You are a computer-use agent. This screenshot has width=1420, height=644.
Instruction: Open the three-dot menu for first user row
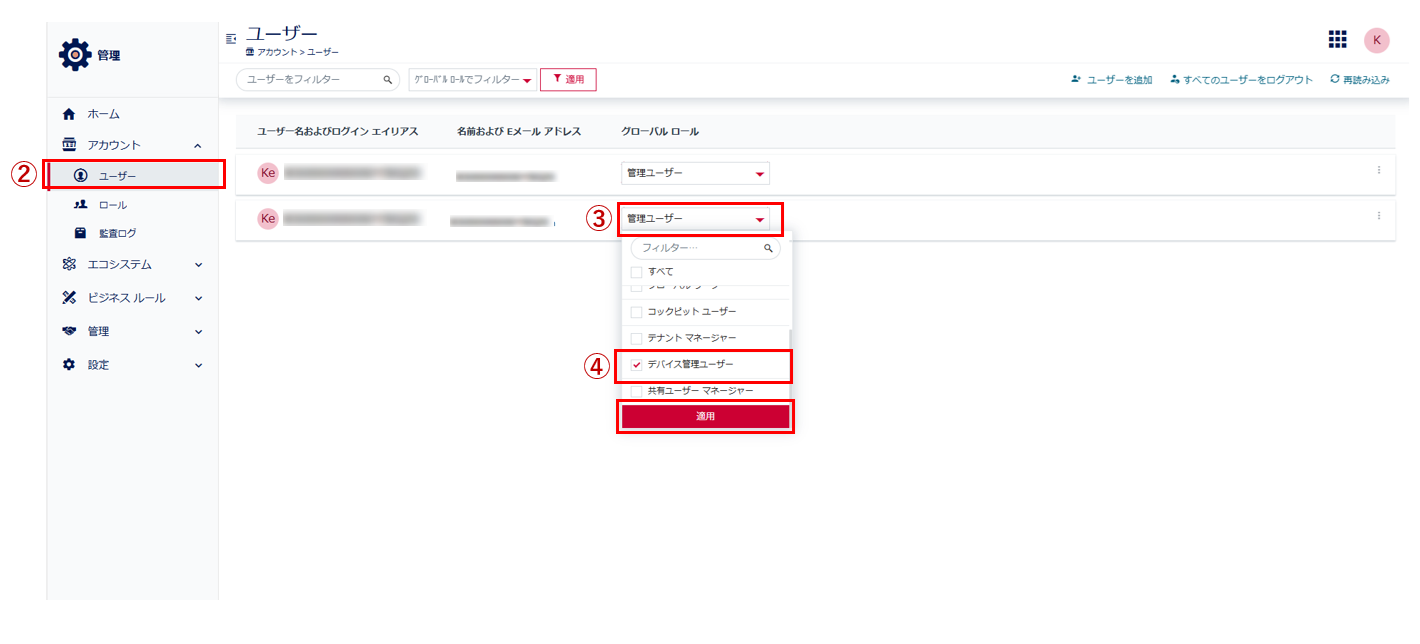tap(1378, 171)
